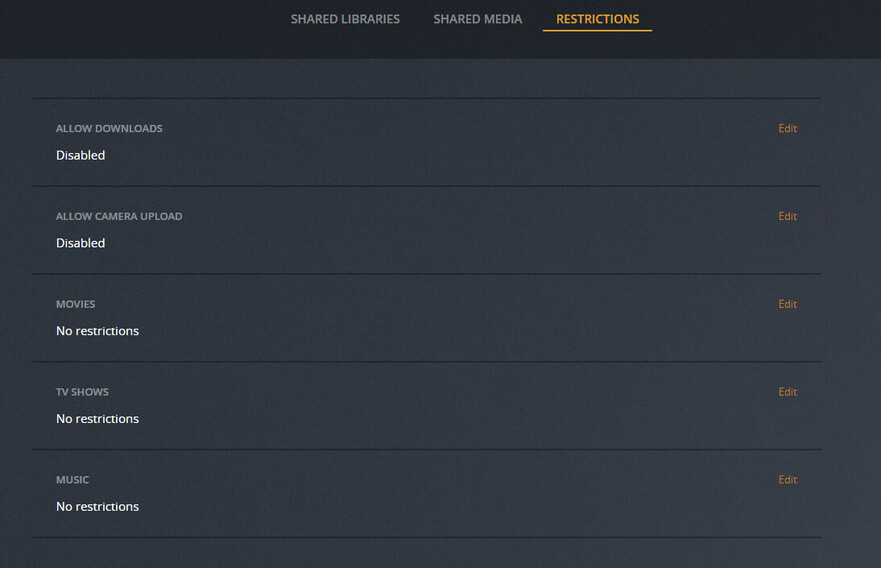
Task: Click the Music section heading
Action: [72, 480]
